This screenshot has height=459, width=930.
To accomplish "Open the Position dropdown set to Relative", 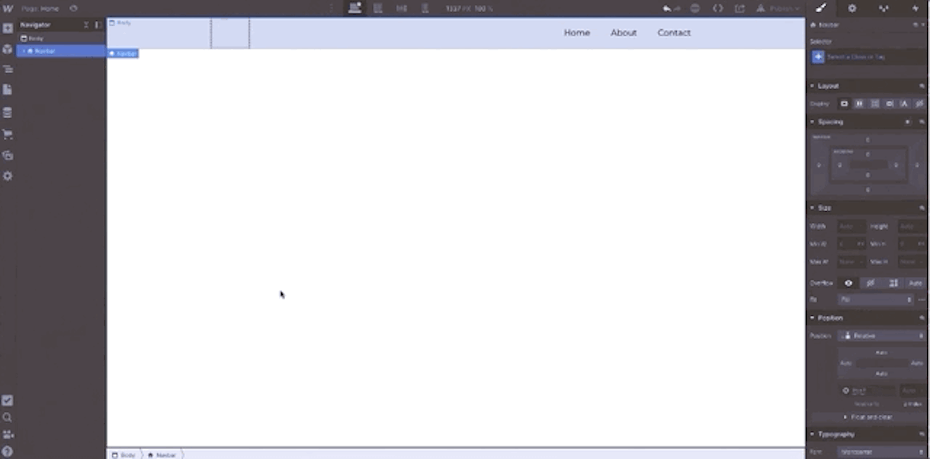I will [882, 336].
